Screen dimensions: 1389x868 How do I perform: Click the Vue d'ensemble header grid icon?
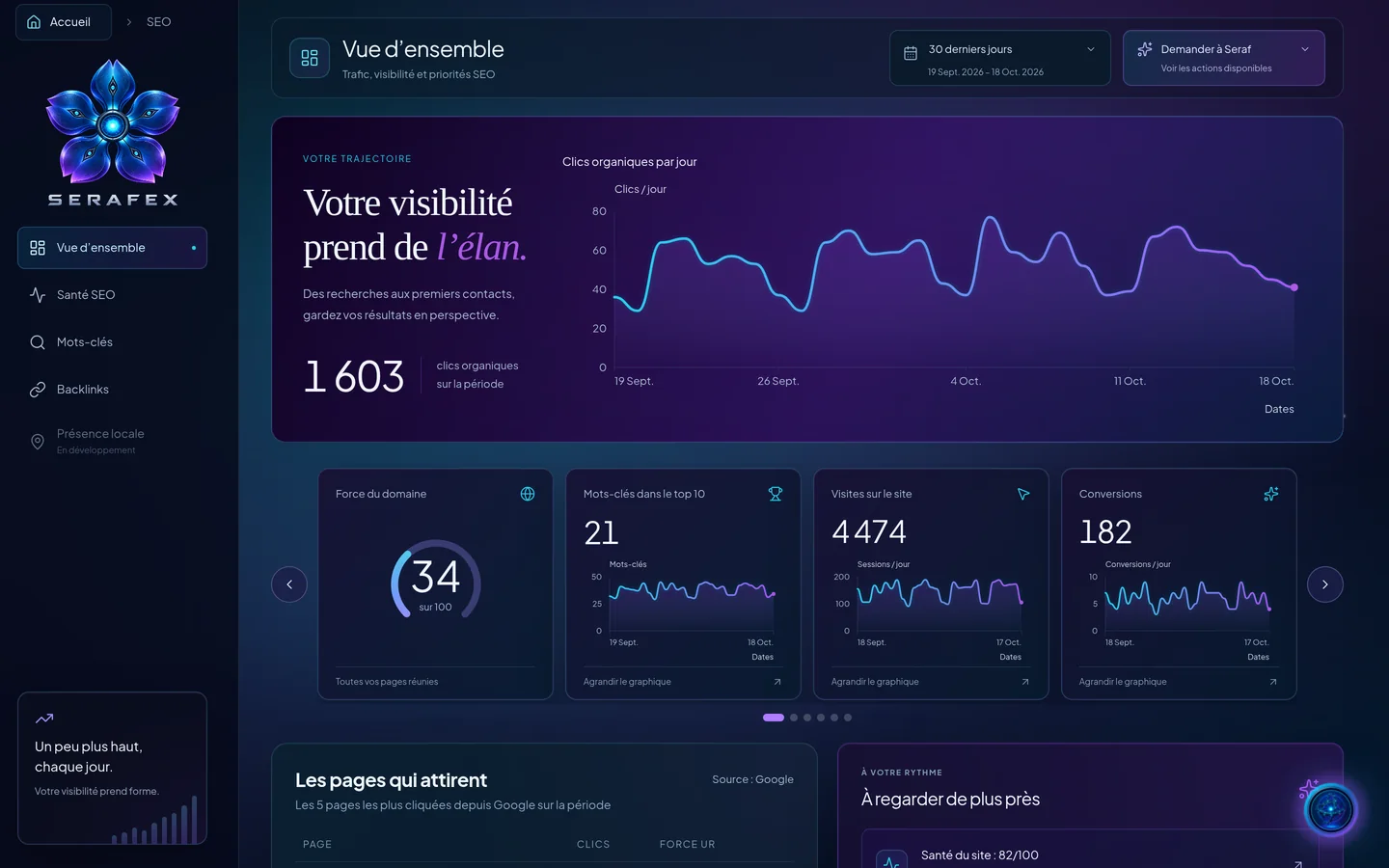click(x=310, y=58)
